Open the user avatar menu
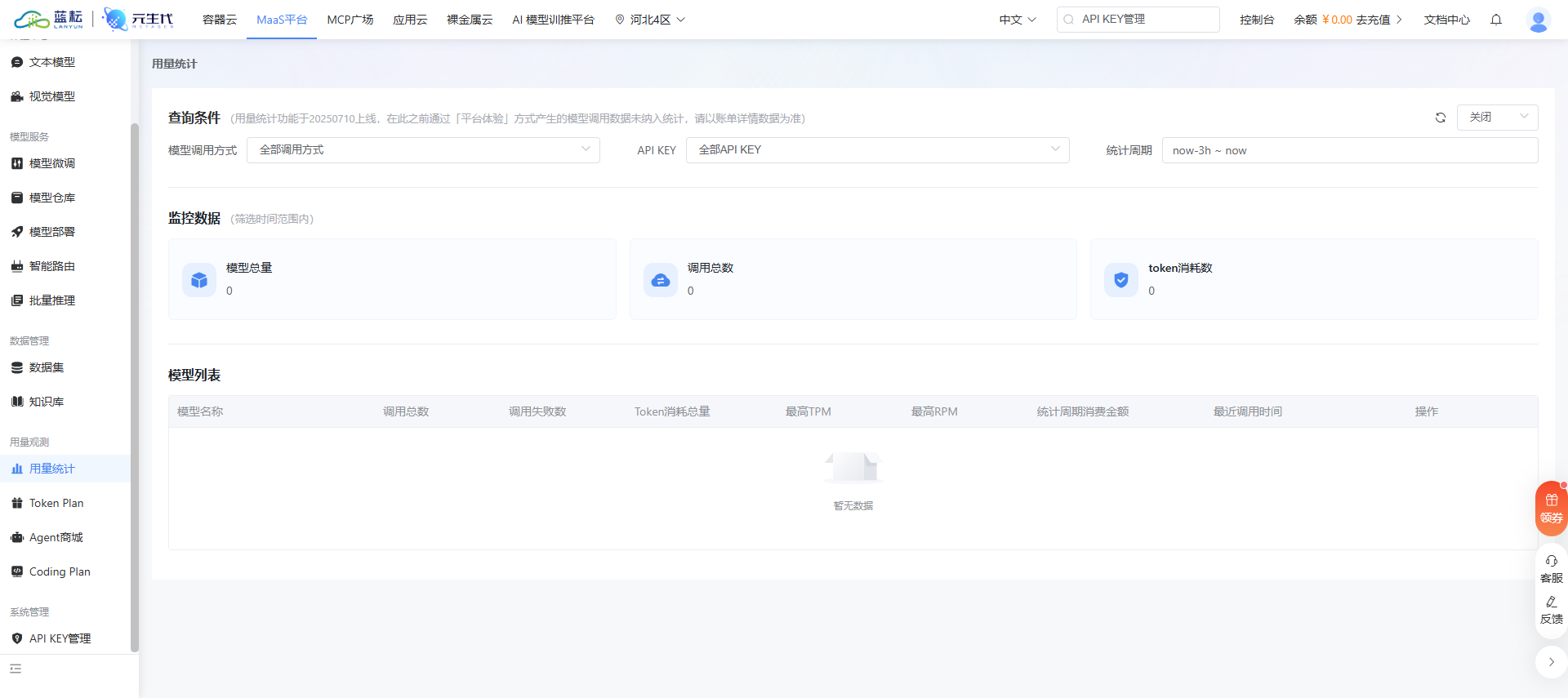The width and height of the screenshot is (1568, 698). [1539, 20]
